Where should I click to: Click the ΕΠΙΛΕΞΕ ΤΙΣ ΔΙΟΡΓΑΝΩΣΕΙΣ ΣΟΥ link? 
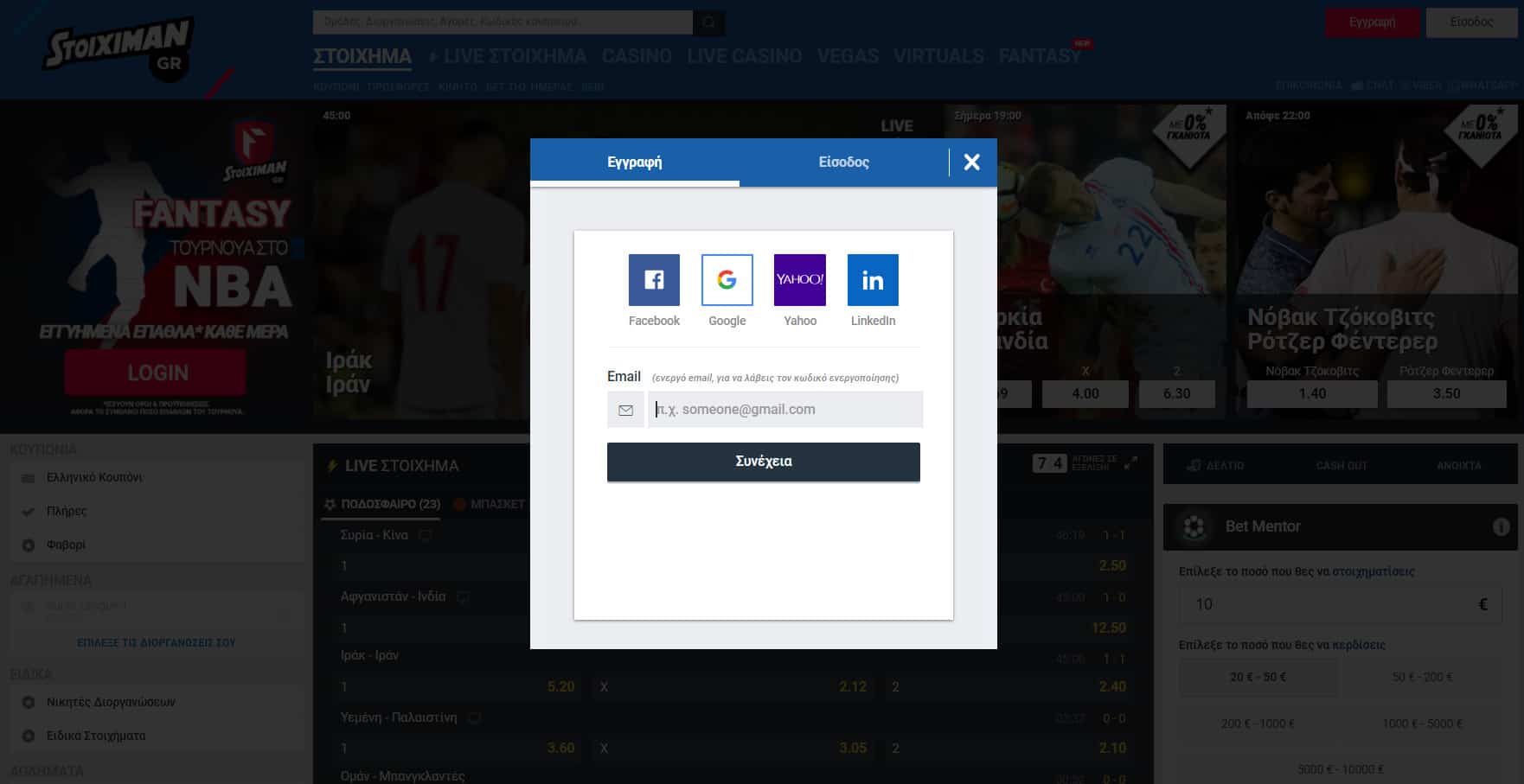[157, 643]
